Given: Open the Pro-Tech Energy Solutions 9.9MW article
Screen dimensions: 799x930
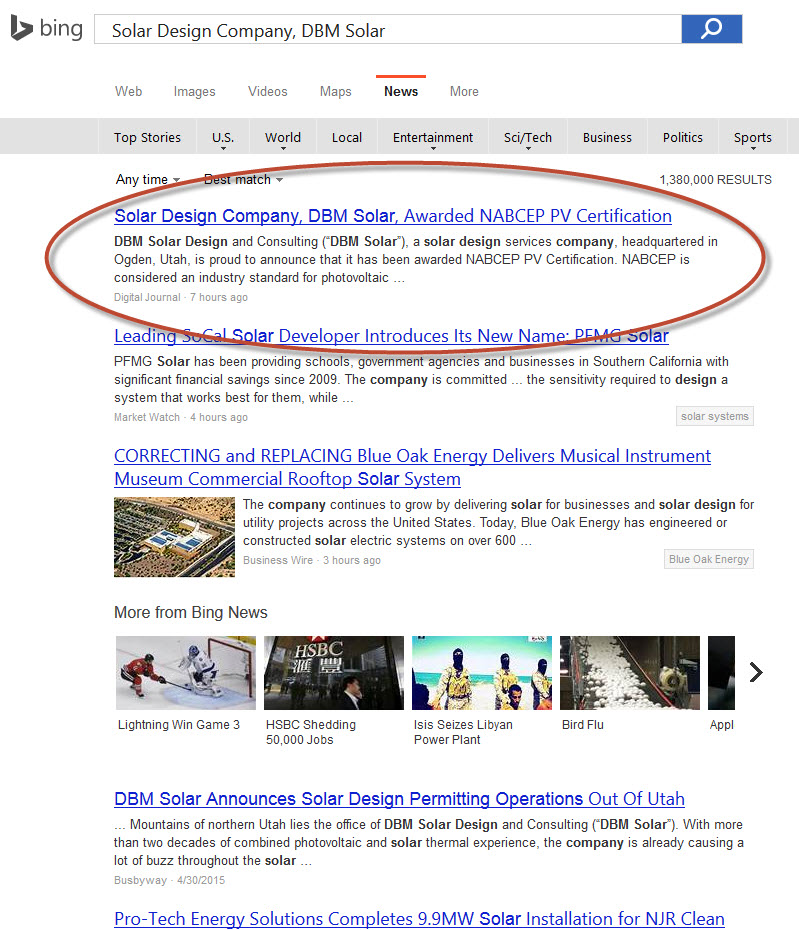Looking at the screenshot, I should pos(419,919).
